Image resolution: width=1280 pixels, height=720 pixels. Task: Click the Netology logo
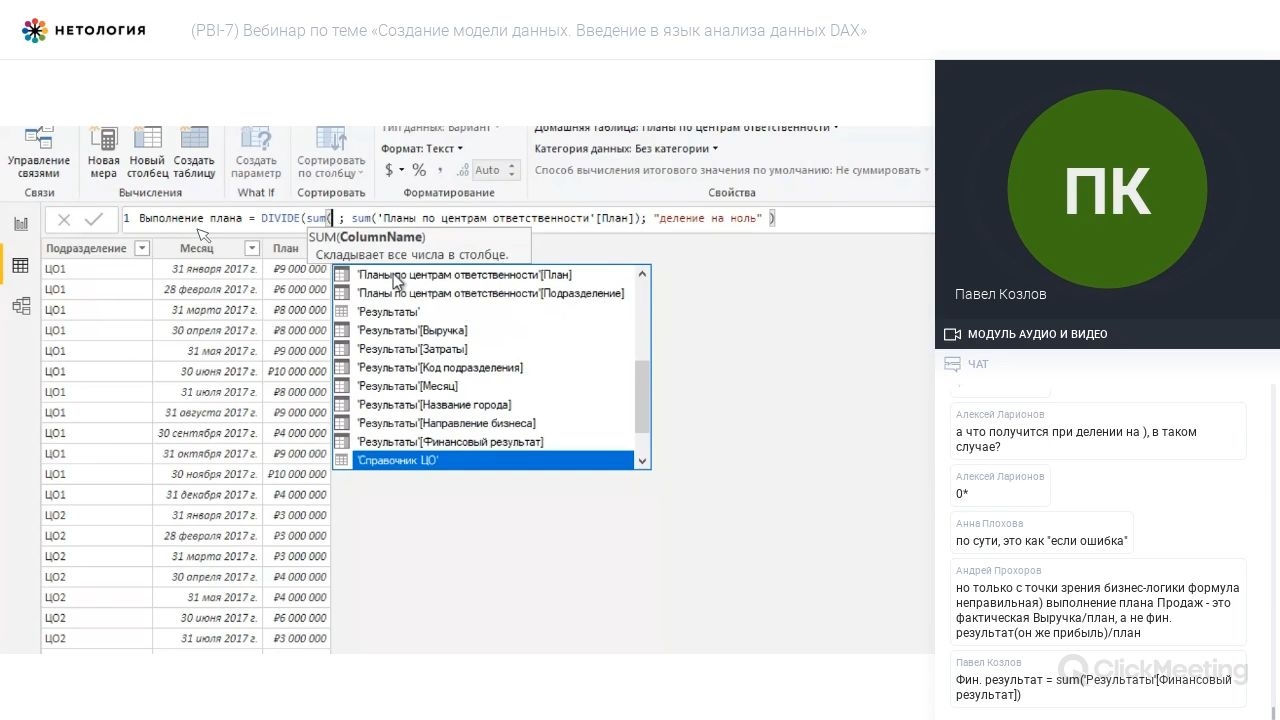pyautogui.click(x=84, y=30)
